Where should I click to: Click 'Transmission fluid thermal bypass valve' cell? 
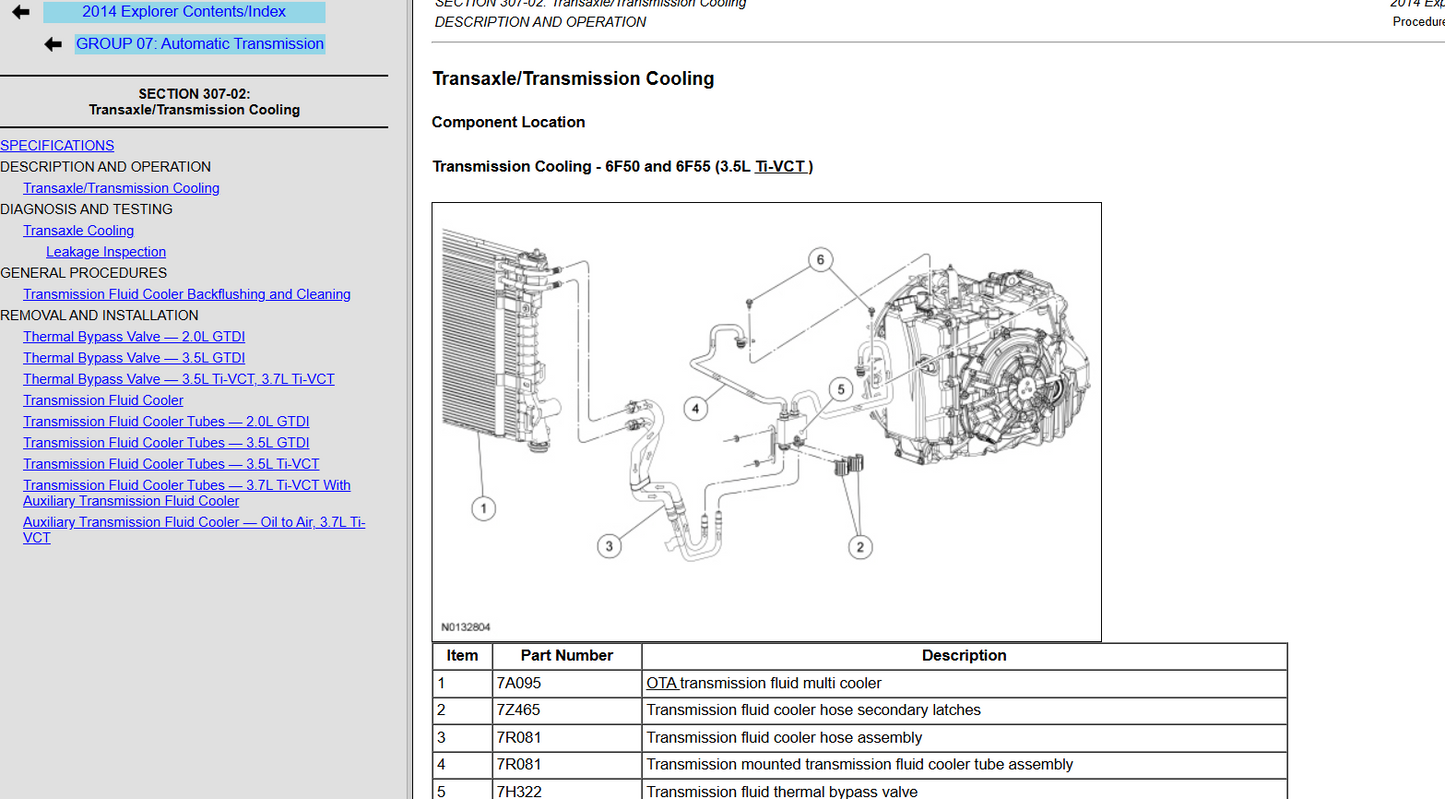click(x=964, y=790)
